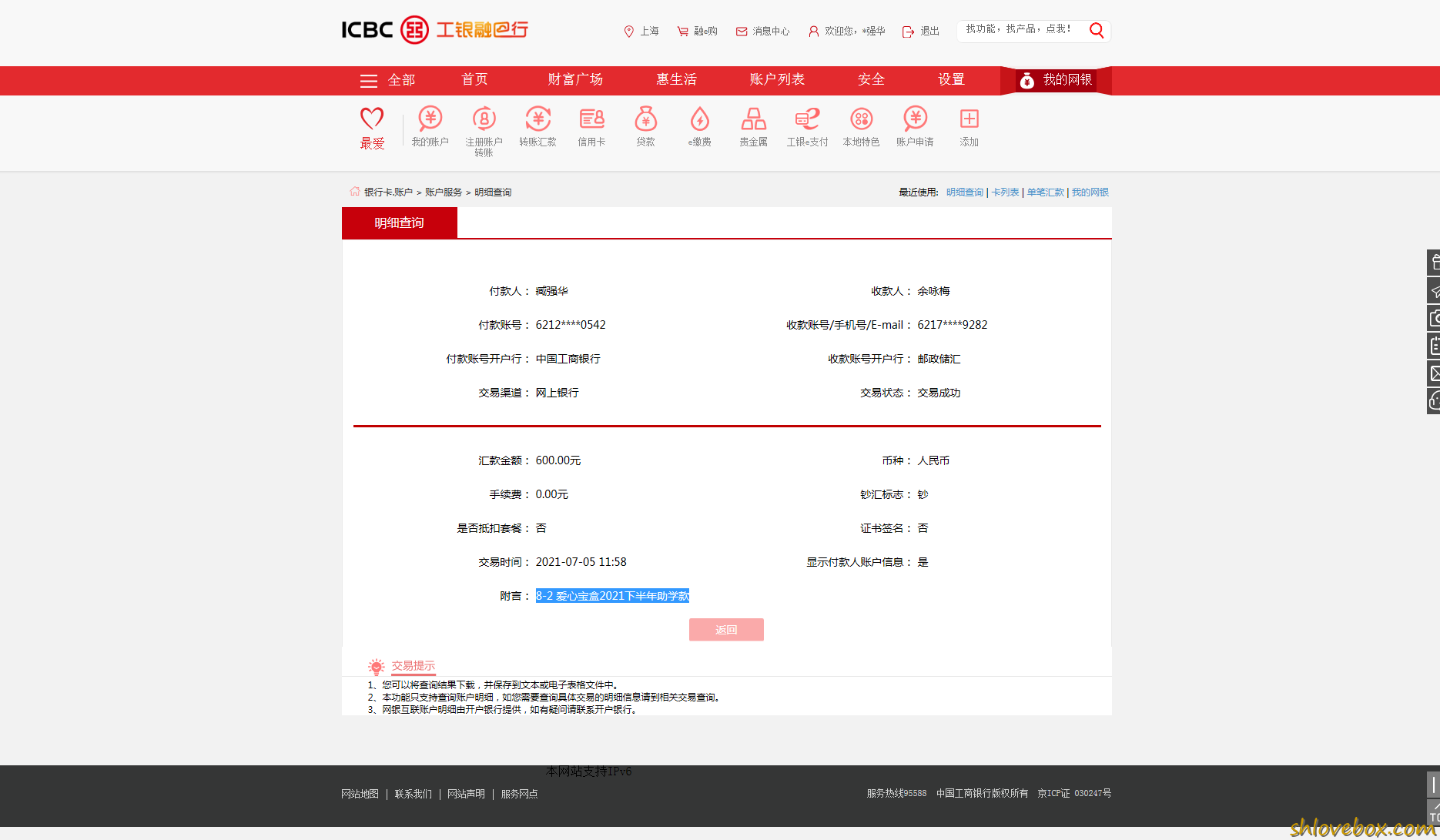Select the 明细查询 tab header
1440x840 pixels.
(400, 223)
